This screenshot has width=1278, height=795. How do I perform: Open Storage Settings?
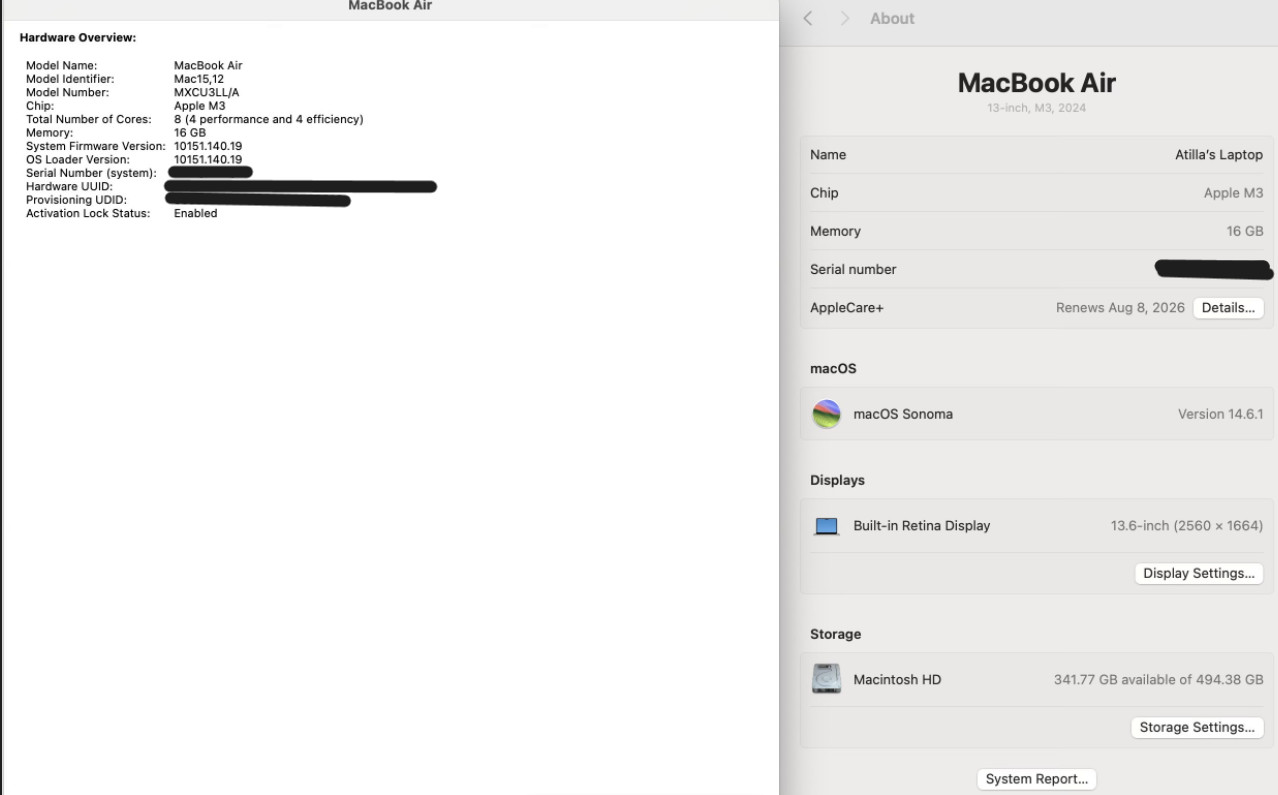coord(1196,727)
